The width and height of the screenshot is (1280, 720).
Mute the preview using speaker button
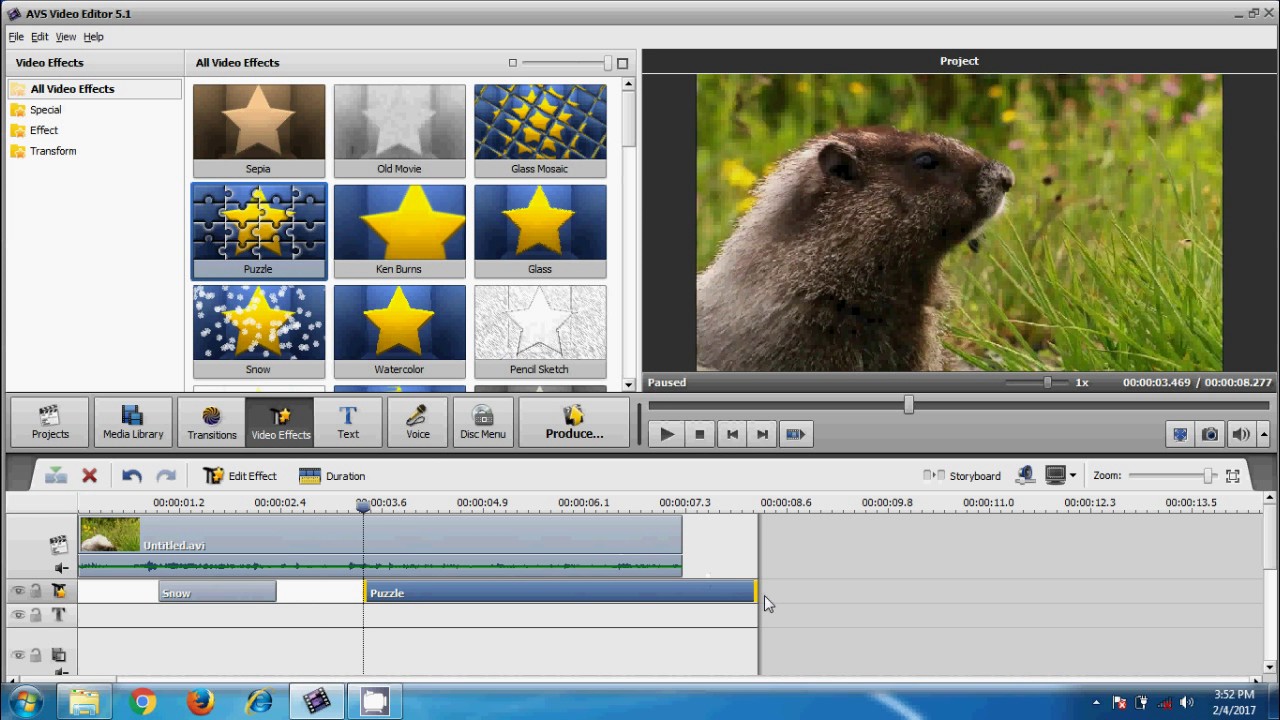point(1240,434)
